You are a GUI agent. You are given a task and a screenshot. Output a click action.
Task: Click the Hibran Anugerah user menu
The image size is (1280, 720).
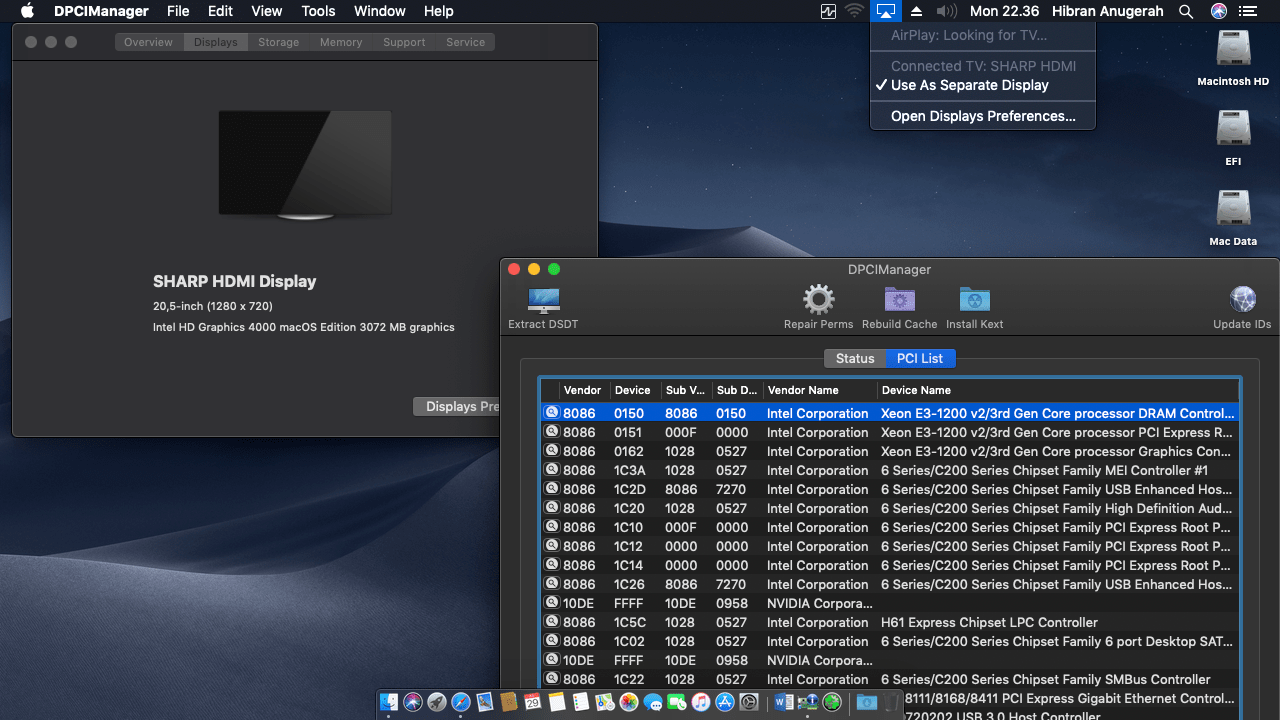click(x=1109, y=11)
